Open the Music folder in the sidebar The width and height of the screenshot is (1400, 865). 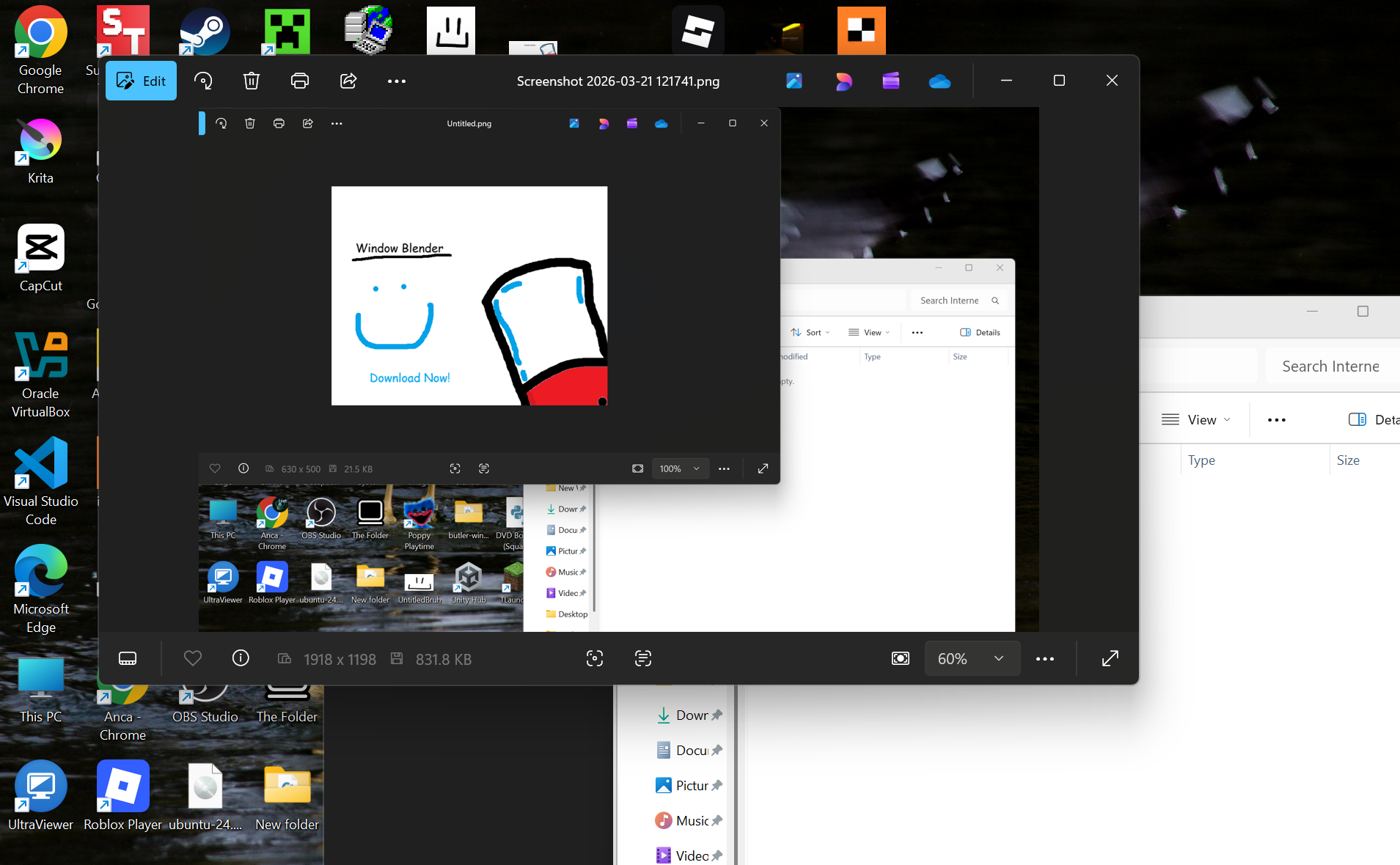[x=688, y=820]
